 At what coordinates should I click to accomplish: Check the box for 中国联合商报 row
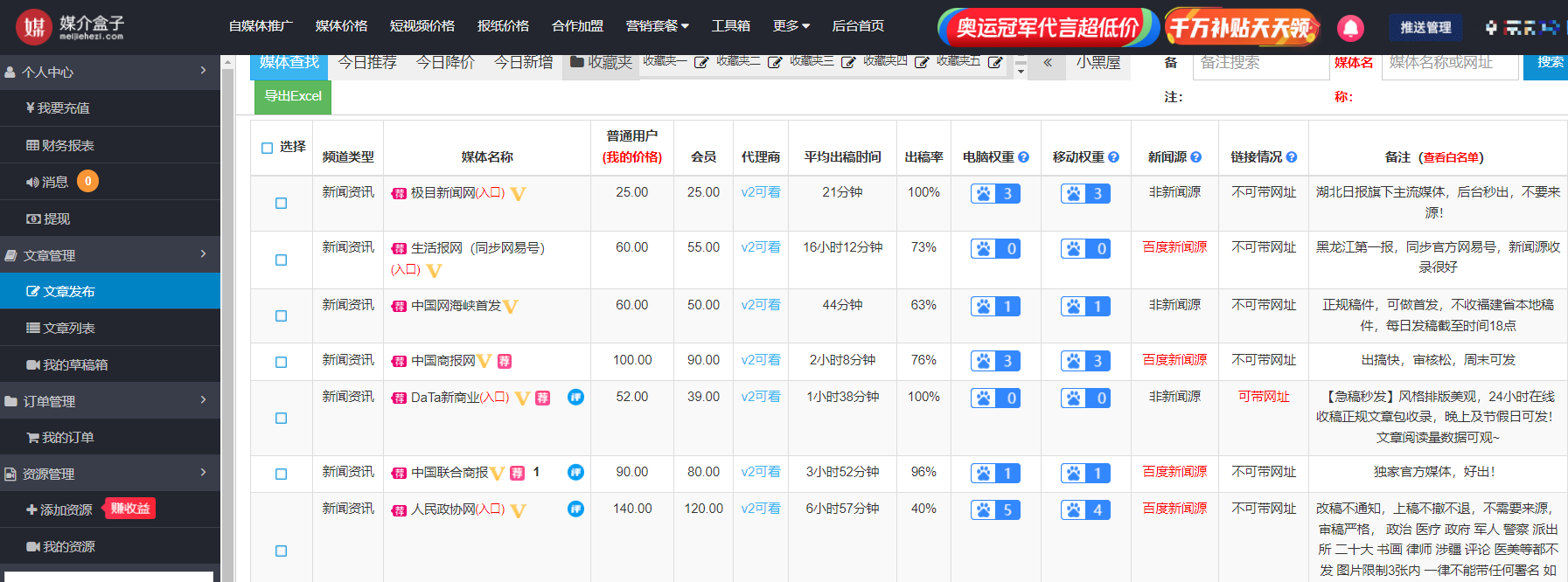point(281,474)
